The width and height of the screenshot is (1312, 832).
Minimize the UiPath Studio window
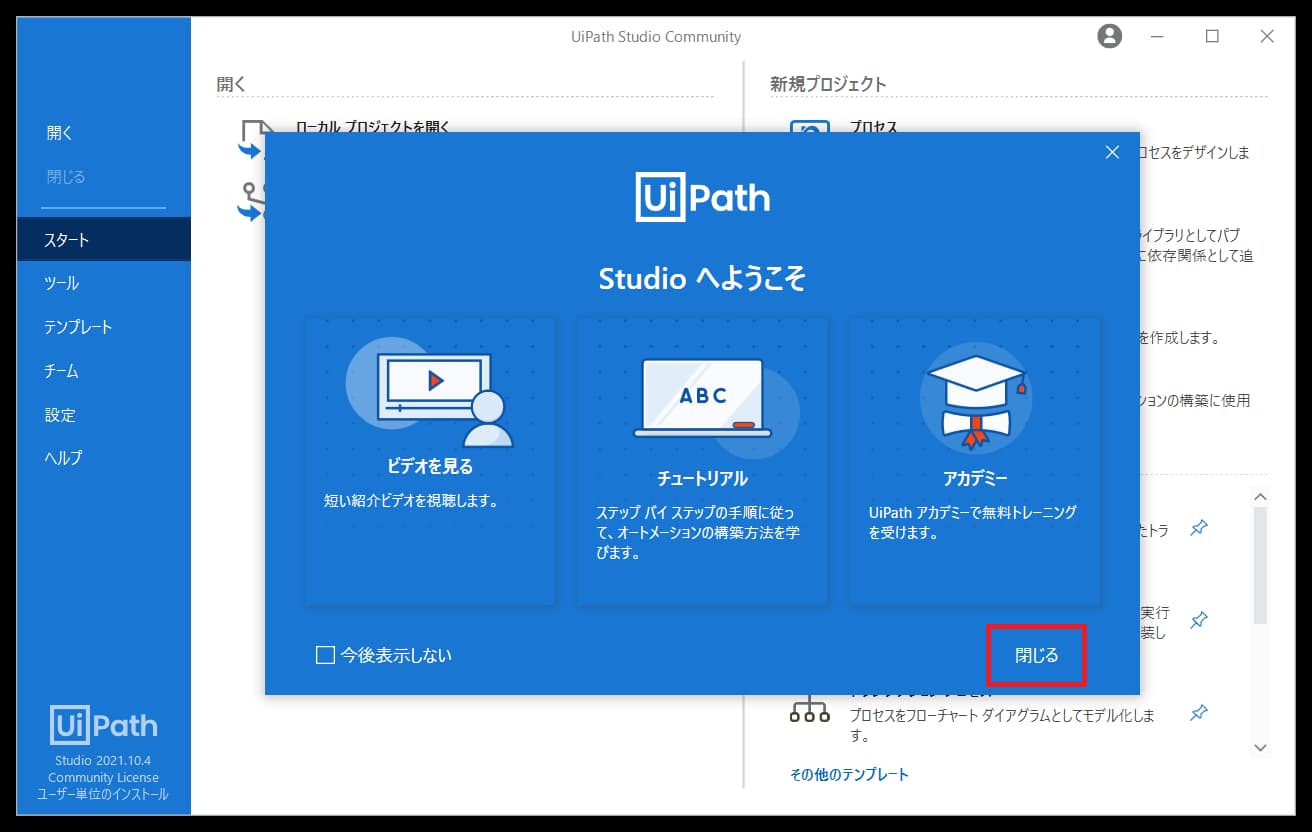coord(1157,36)
